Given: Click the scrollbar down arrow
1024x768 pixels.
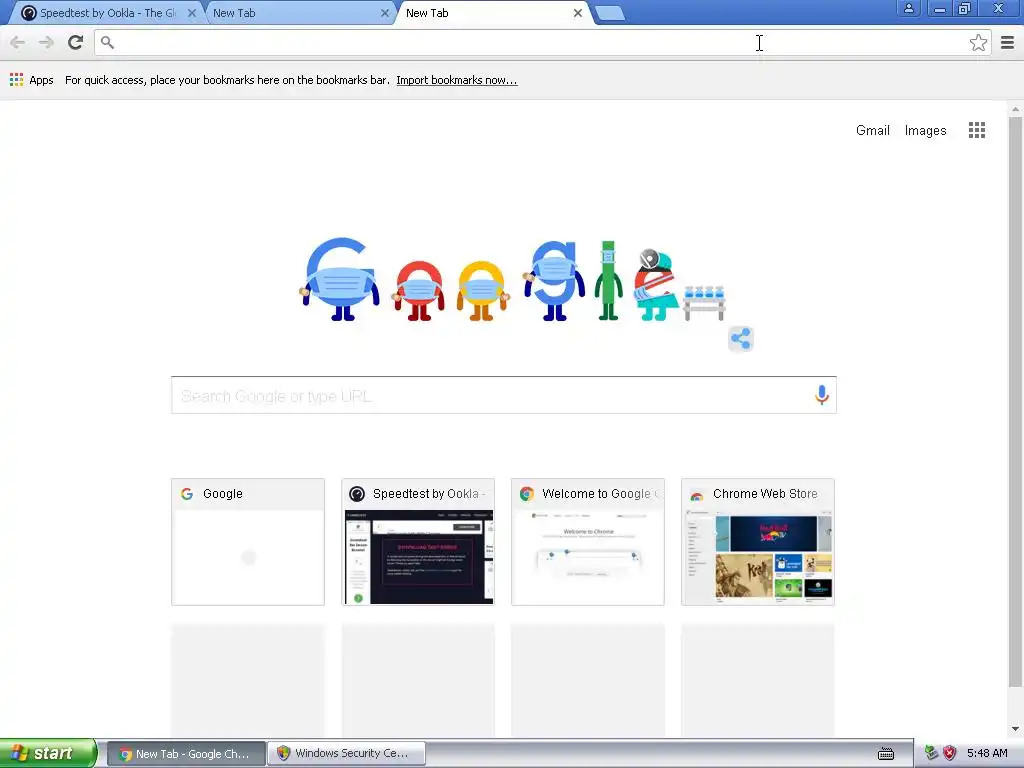Looking at the screenshot, I should click(x=1015, y=729).
